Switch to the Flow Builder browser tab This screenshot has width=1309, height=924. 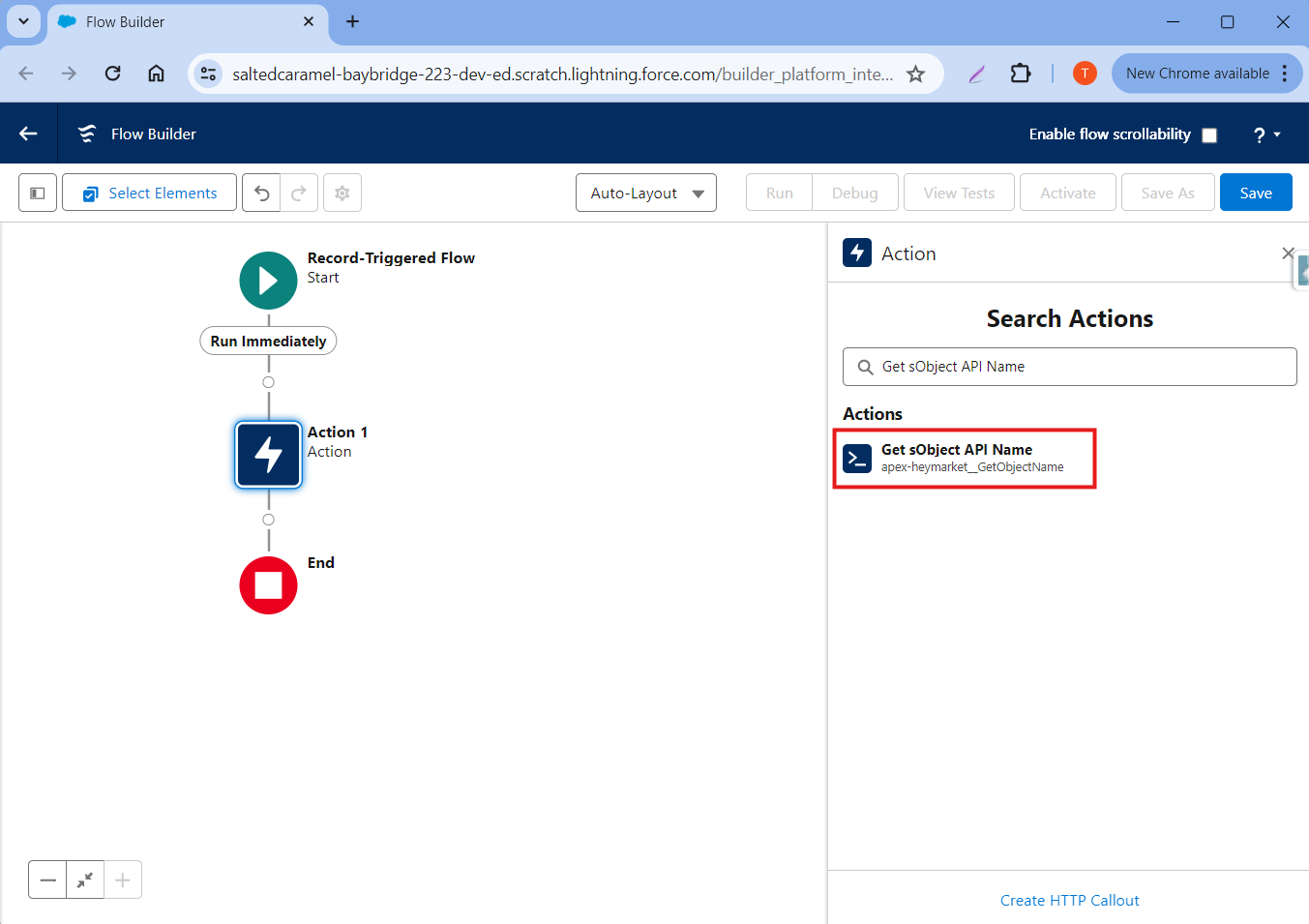pos(188,21)
